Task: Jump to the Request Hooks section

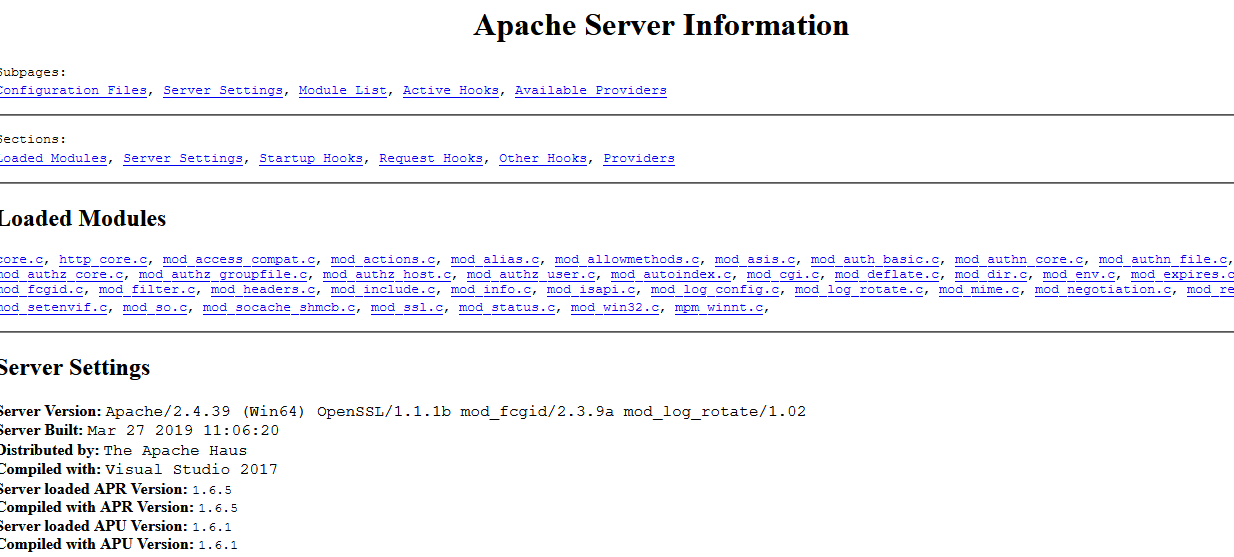Action: tap(431, 158)
